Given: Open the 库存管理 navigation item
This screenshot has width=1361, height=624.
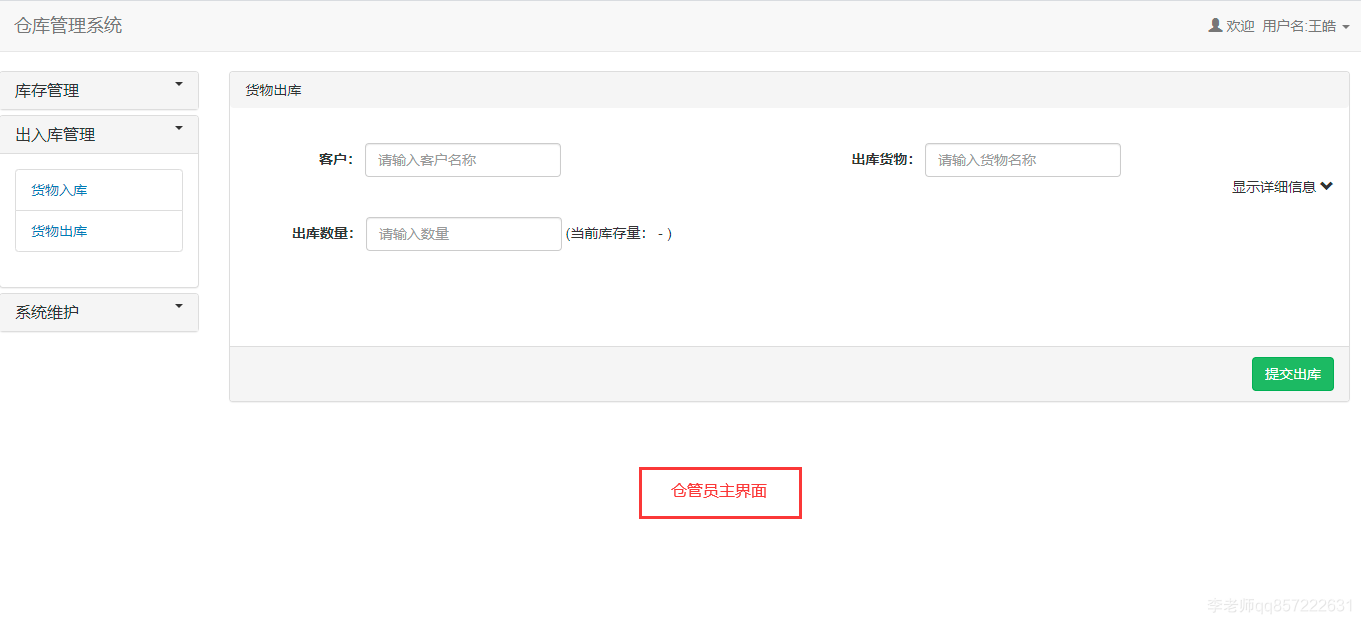Looking at the screenshot, I should click(x=46, y=90).
